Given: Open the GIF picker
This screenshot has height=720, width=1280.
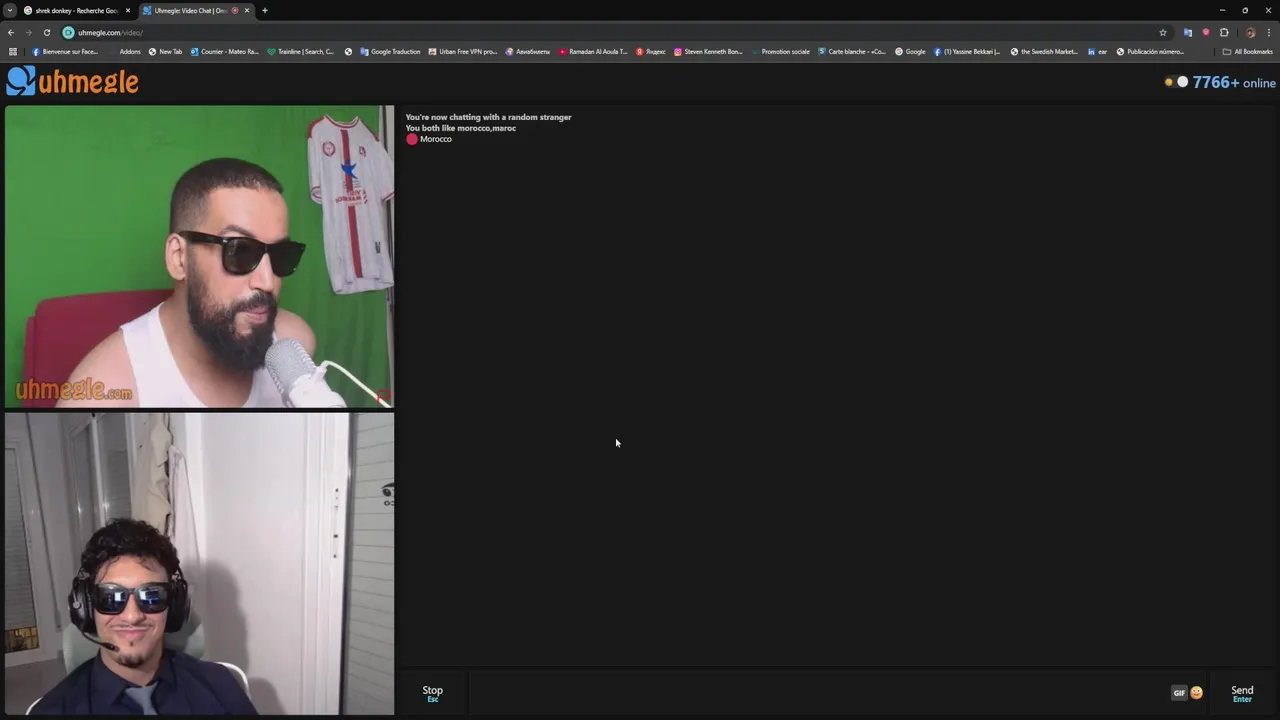Looking at the screenshot, I should [1179, 693].
